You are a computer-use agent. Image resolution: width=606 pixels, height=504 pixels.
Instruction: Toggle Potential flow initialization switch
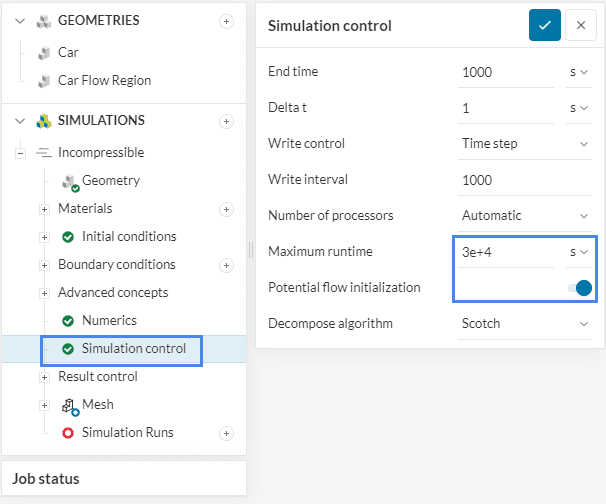point(579,288)
